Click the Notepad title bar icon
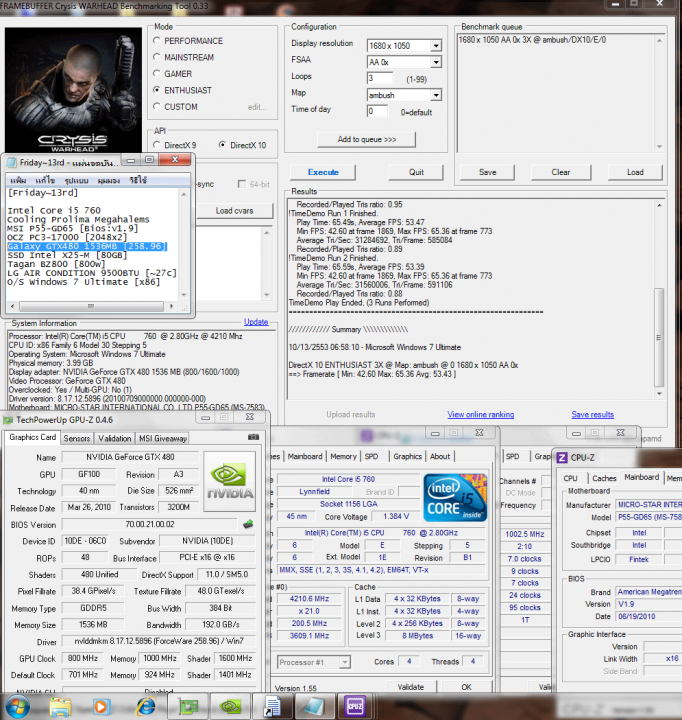This screenshot has width=682, height=720. point(11,163)
